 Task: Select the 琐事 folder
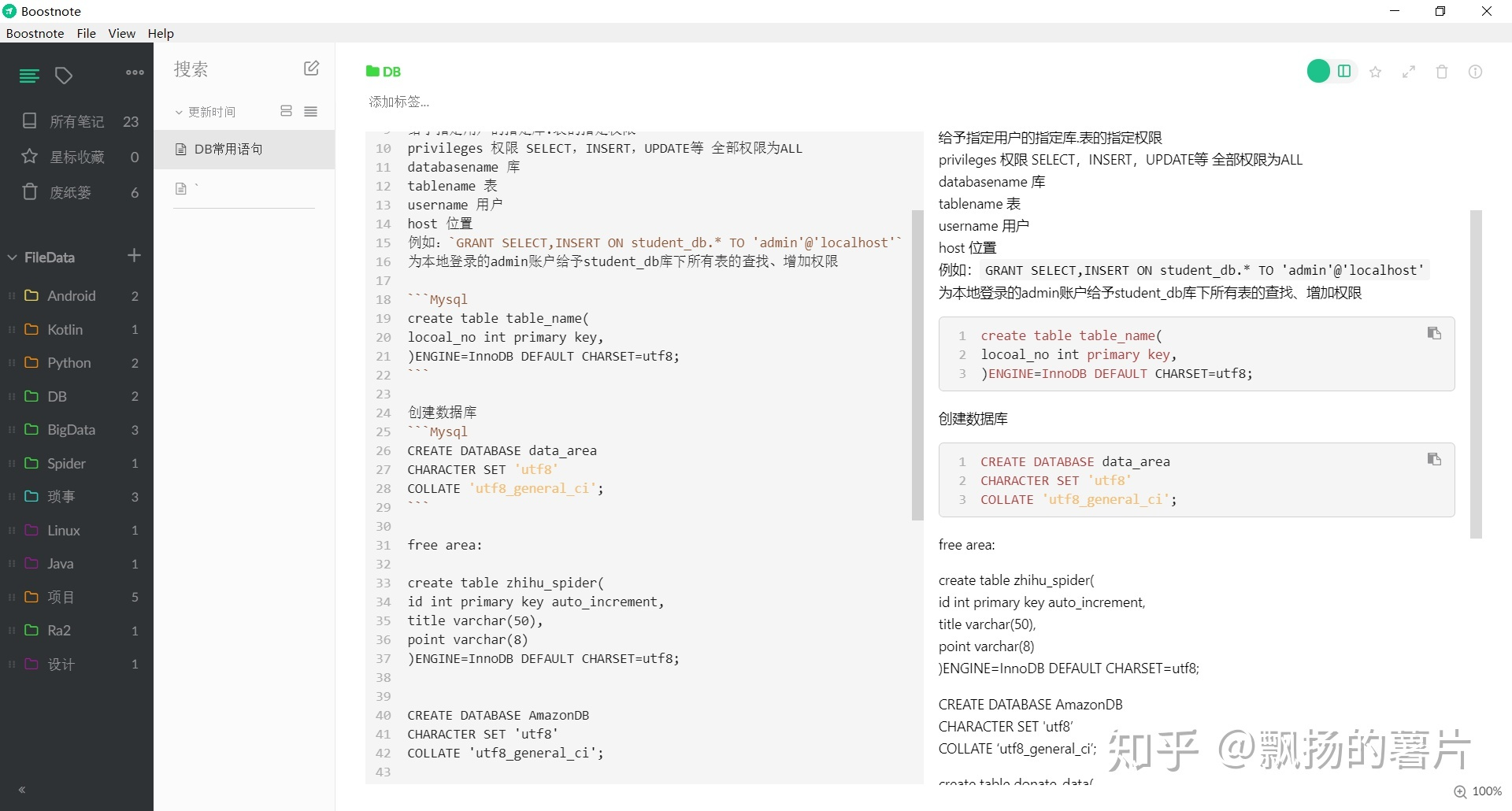tap(77, 497)
